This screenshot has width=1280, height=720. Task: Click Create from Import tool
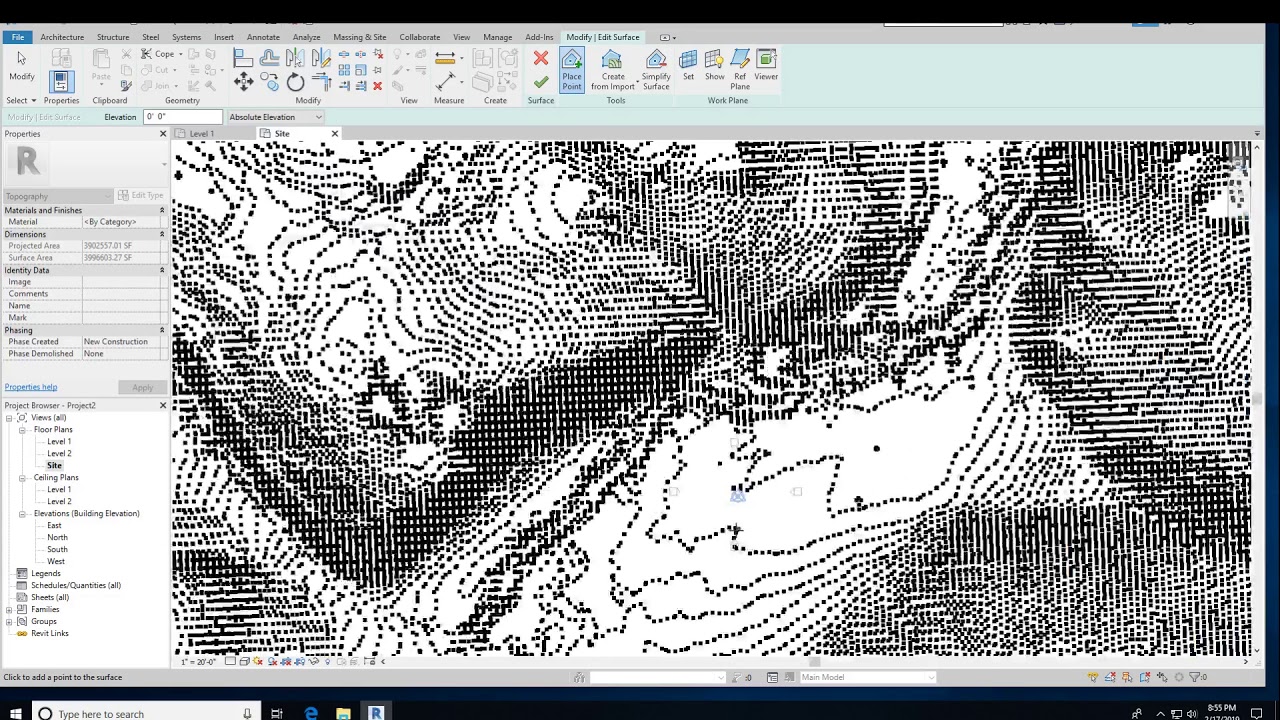612,70
